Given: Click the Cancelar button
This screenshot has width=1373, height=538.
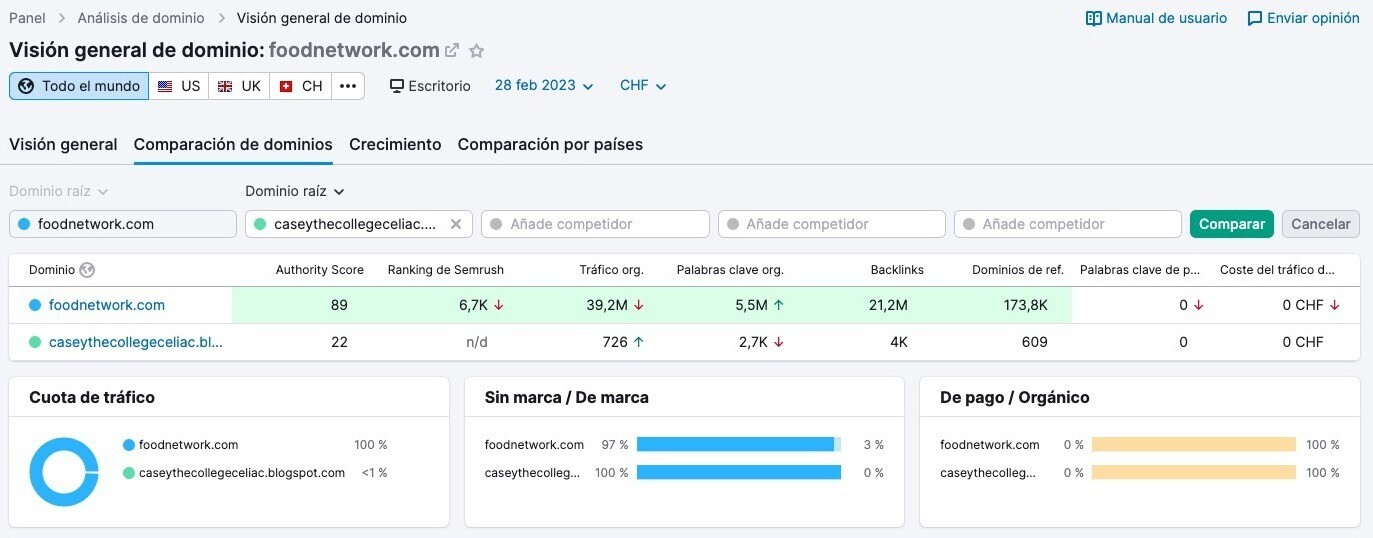Looking at the screenshot, I should tap(1320, 224).
